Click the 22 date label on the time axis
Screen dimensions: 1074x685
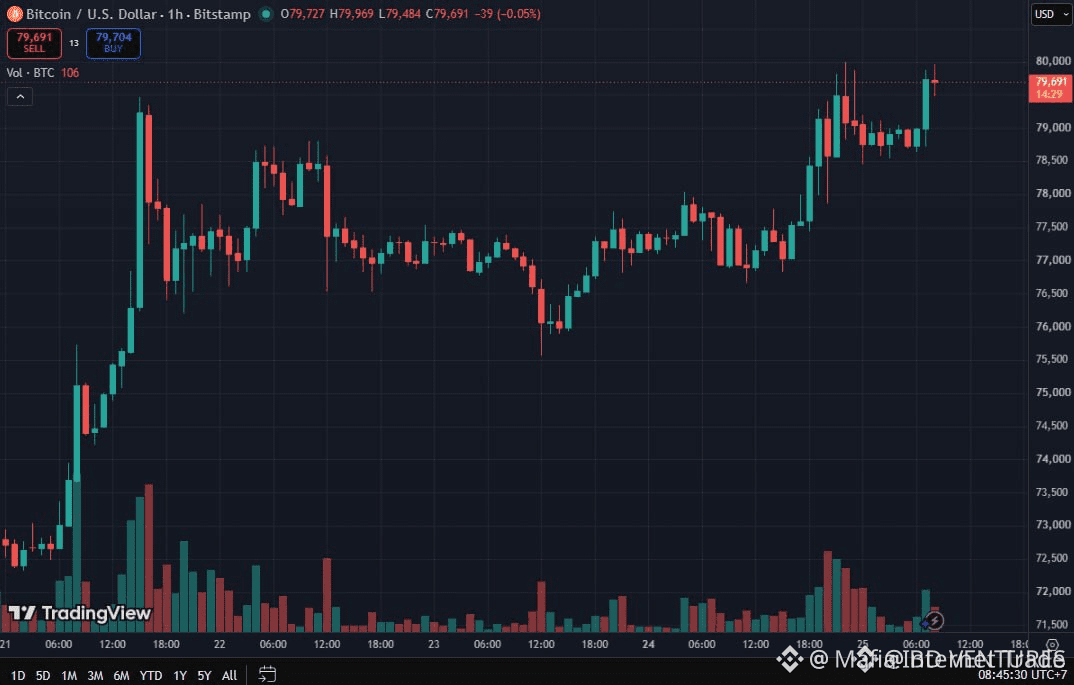point(219,645)
